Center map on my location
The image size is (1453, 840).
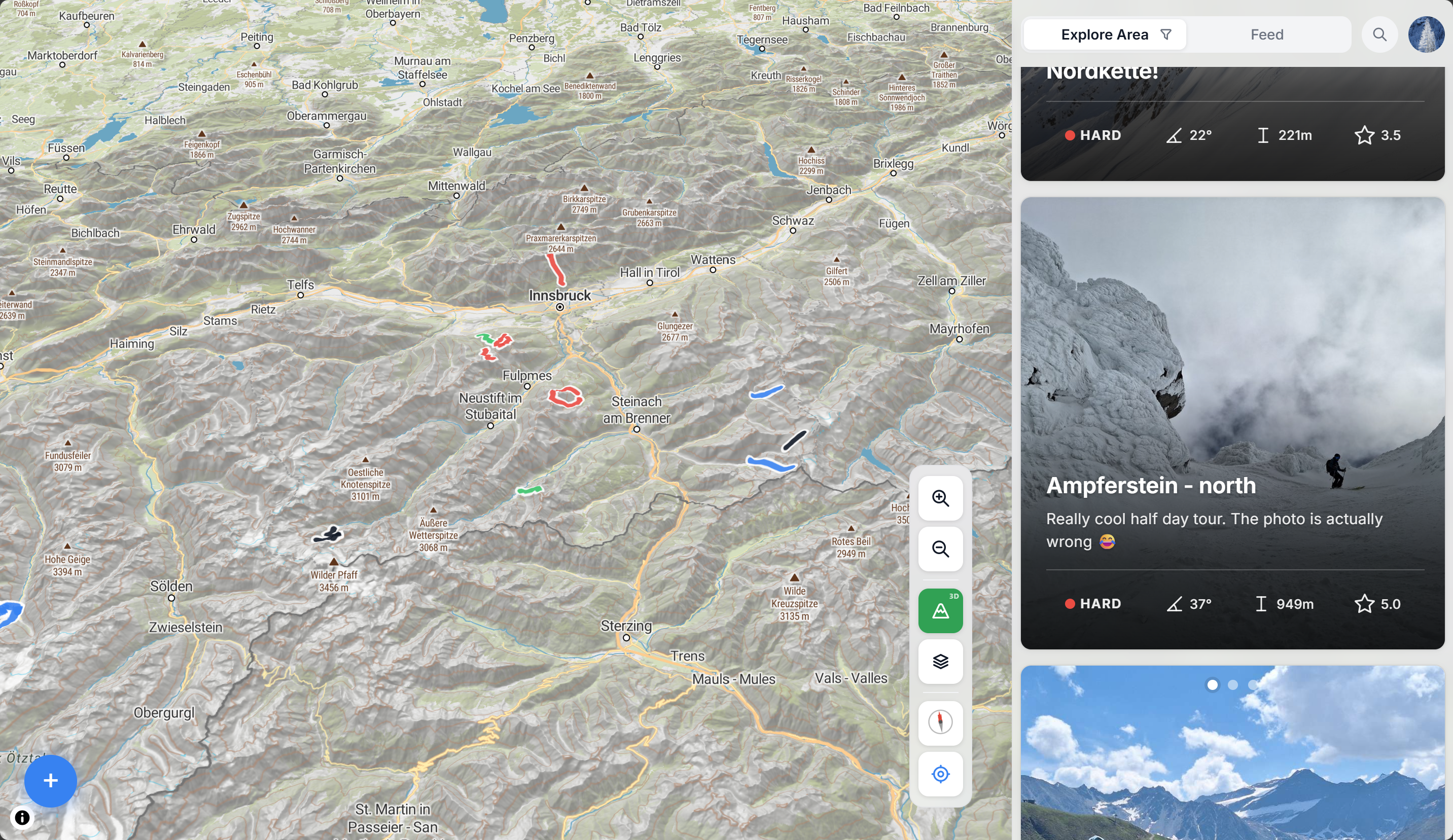[x=940, y=774]
